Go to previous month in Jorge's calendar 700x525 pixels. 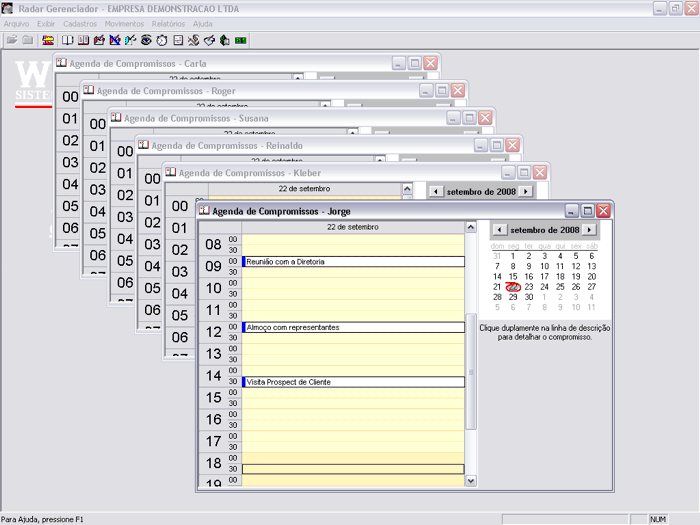tap(499, 230)
